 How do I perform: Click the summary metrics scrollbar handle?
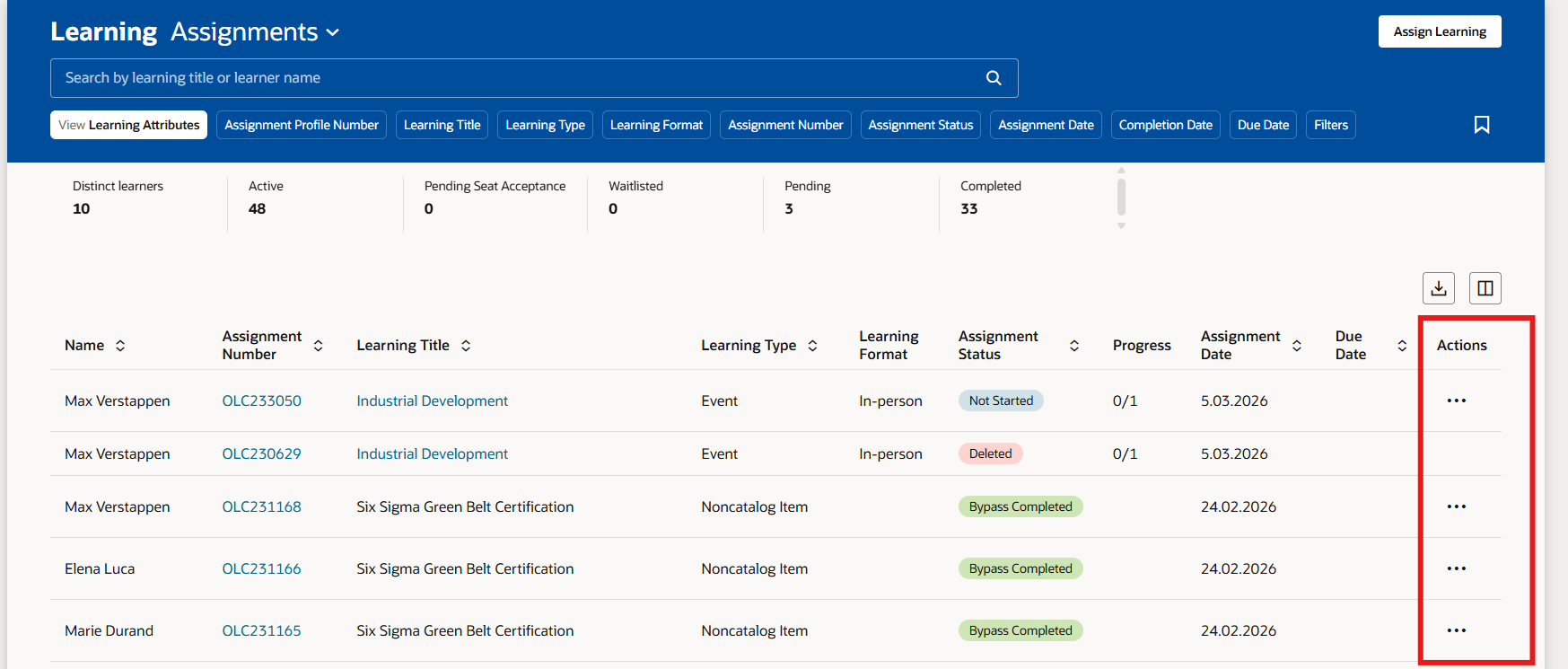[x=1121, y=197]
